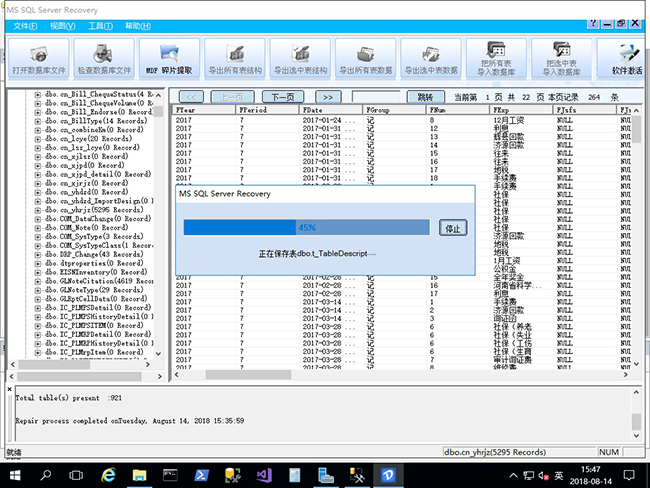Click the 停止 button in the dialog
This screenshot has height=488, width=650.
pyautogui.click(x=453, y=228)
